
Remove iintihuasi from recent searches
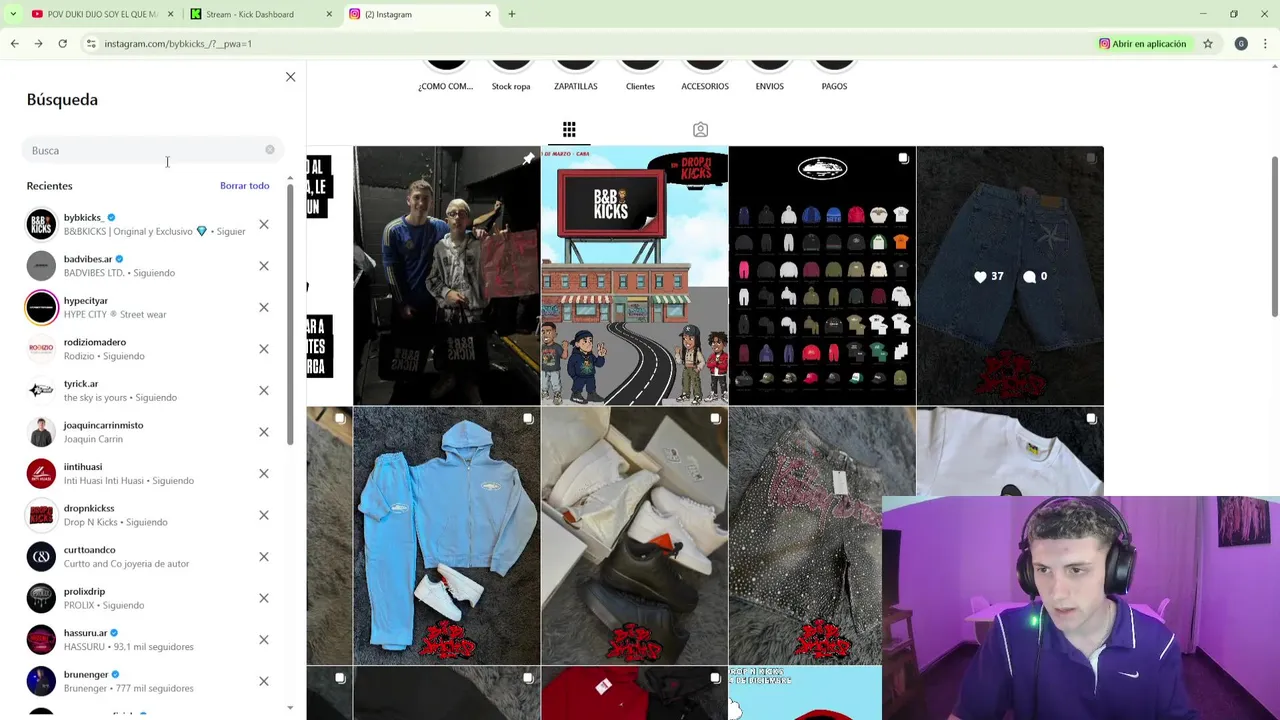point(264,474)
